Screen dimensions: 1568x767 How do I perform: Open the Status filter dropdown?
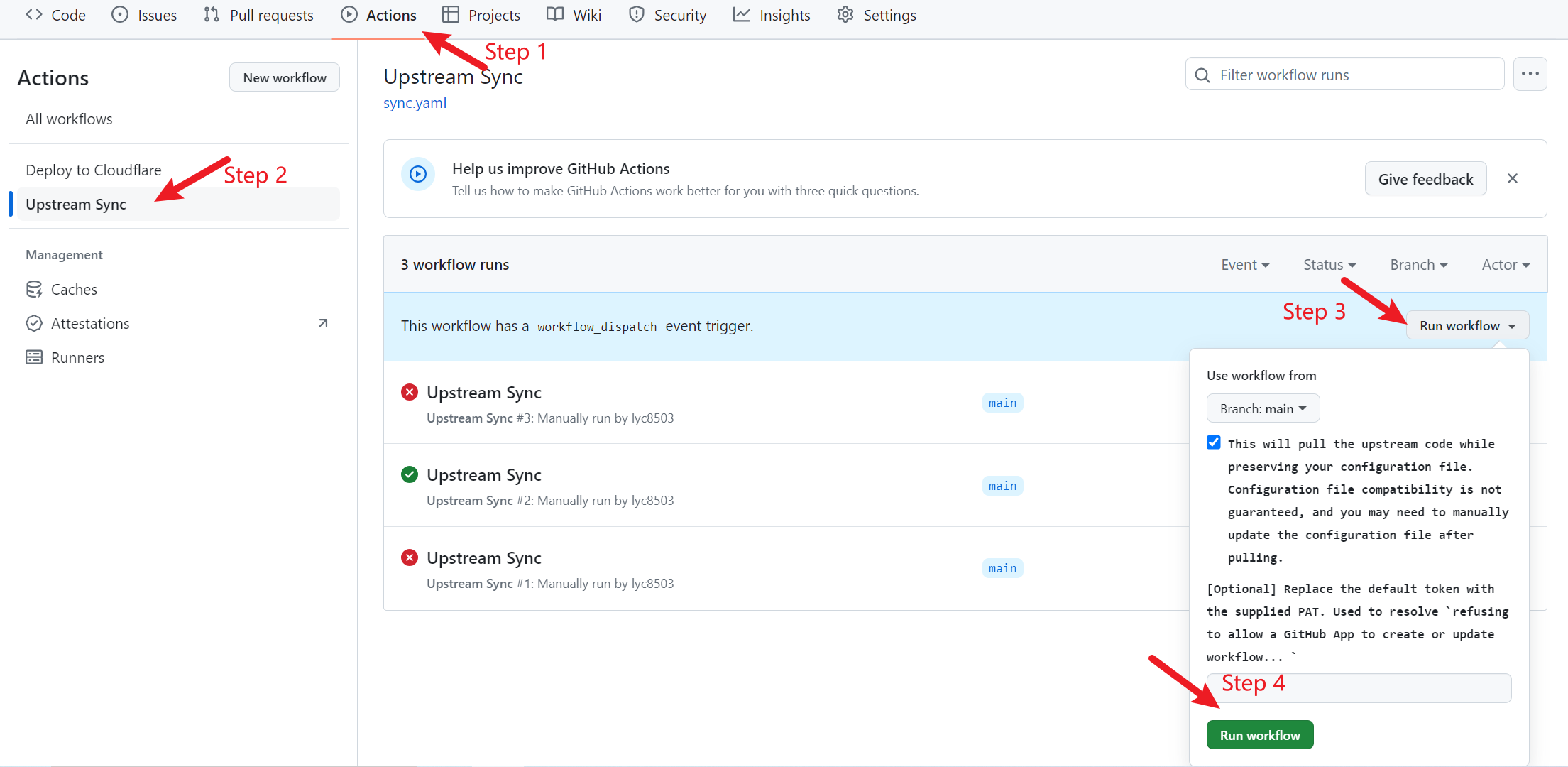[x=1329, y=264]
